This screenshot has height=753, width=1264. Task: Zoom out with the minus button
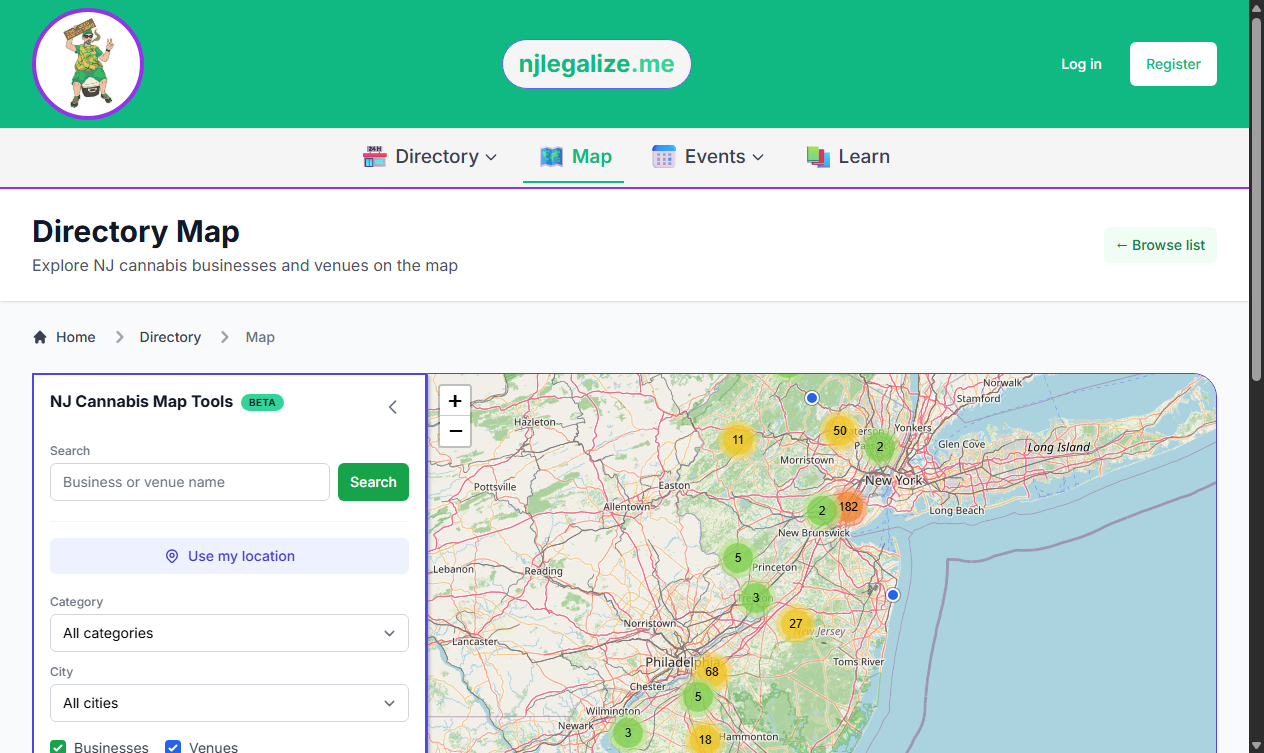pyautogui.click(x=455, y=431)
